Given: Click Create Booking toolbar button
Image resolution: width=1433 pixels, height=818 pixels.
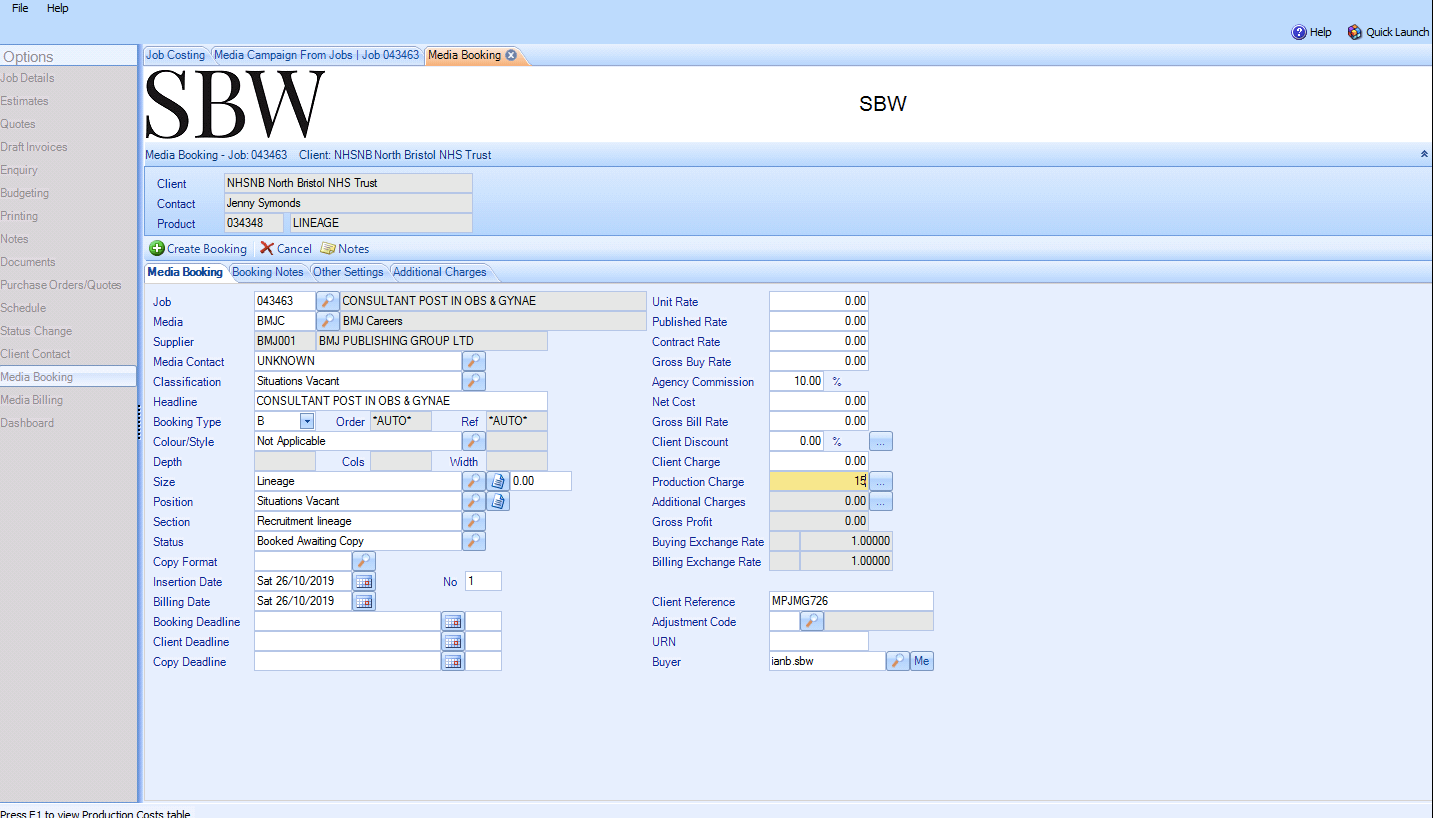Looking at the screenshot, I should pos(198,248).
